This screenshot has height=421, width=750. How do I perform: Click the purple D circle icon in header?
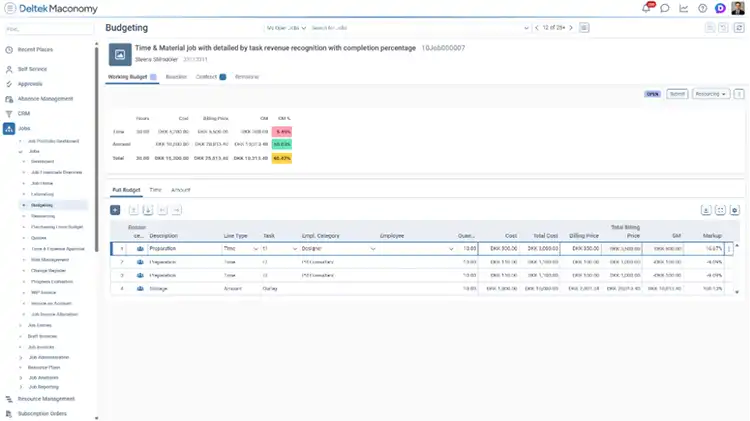pyautogui.click(x=720, y=8)
